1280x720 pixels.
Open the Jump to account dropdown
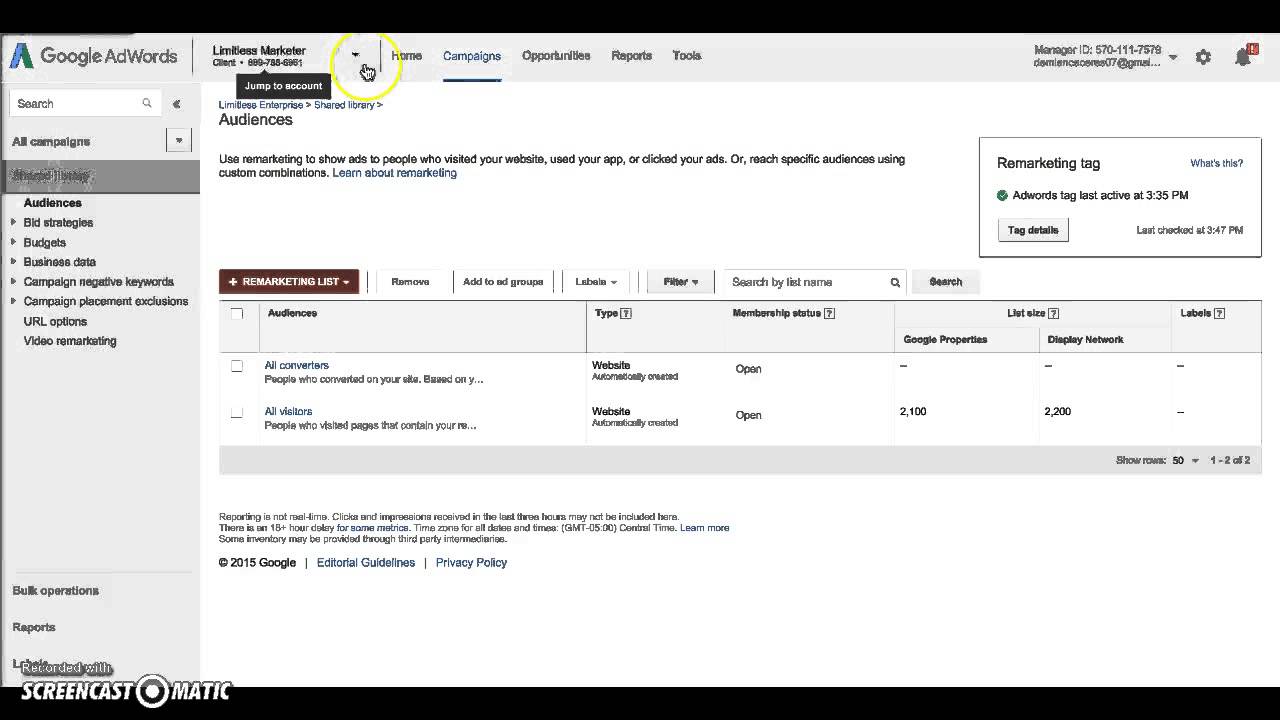point(355,55)
